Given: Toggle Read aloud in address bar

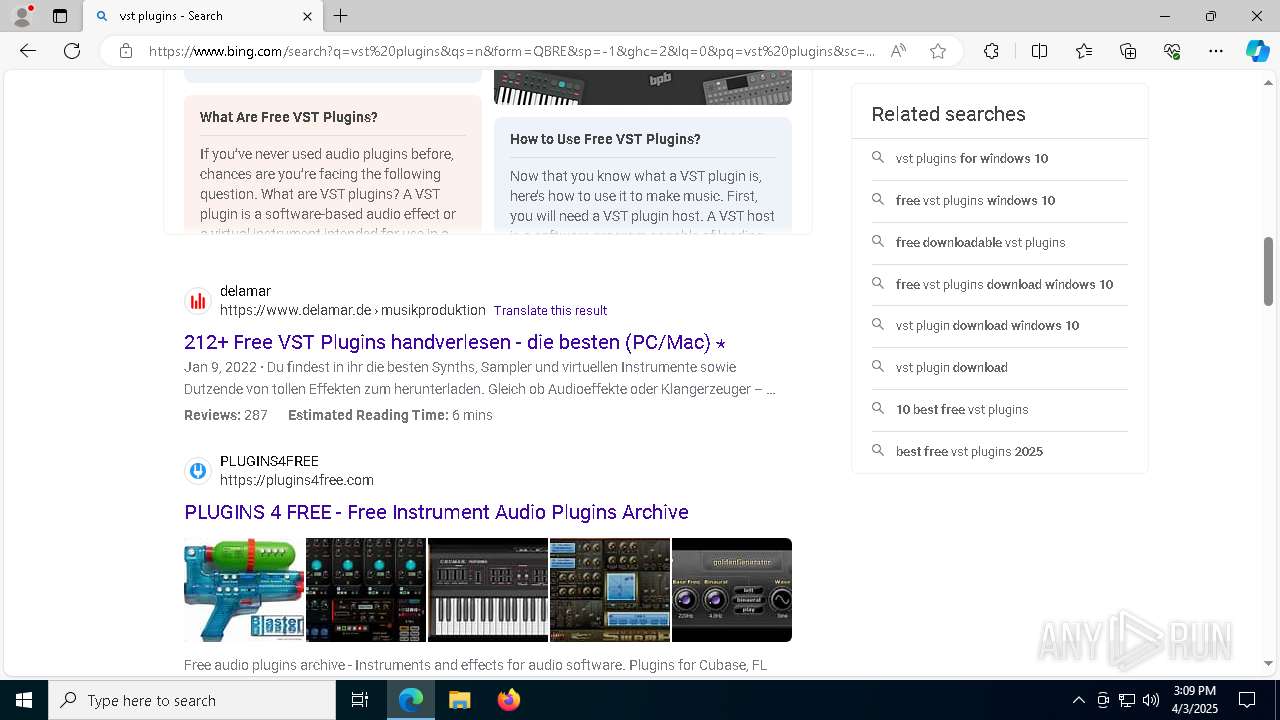Looking at the screenshot, I should [898, 51].
